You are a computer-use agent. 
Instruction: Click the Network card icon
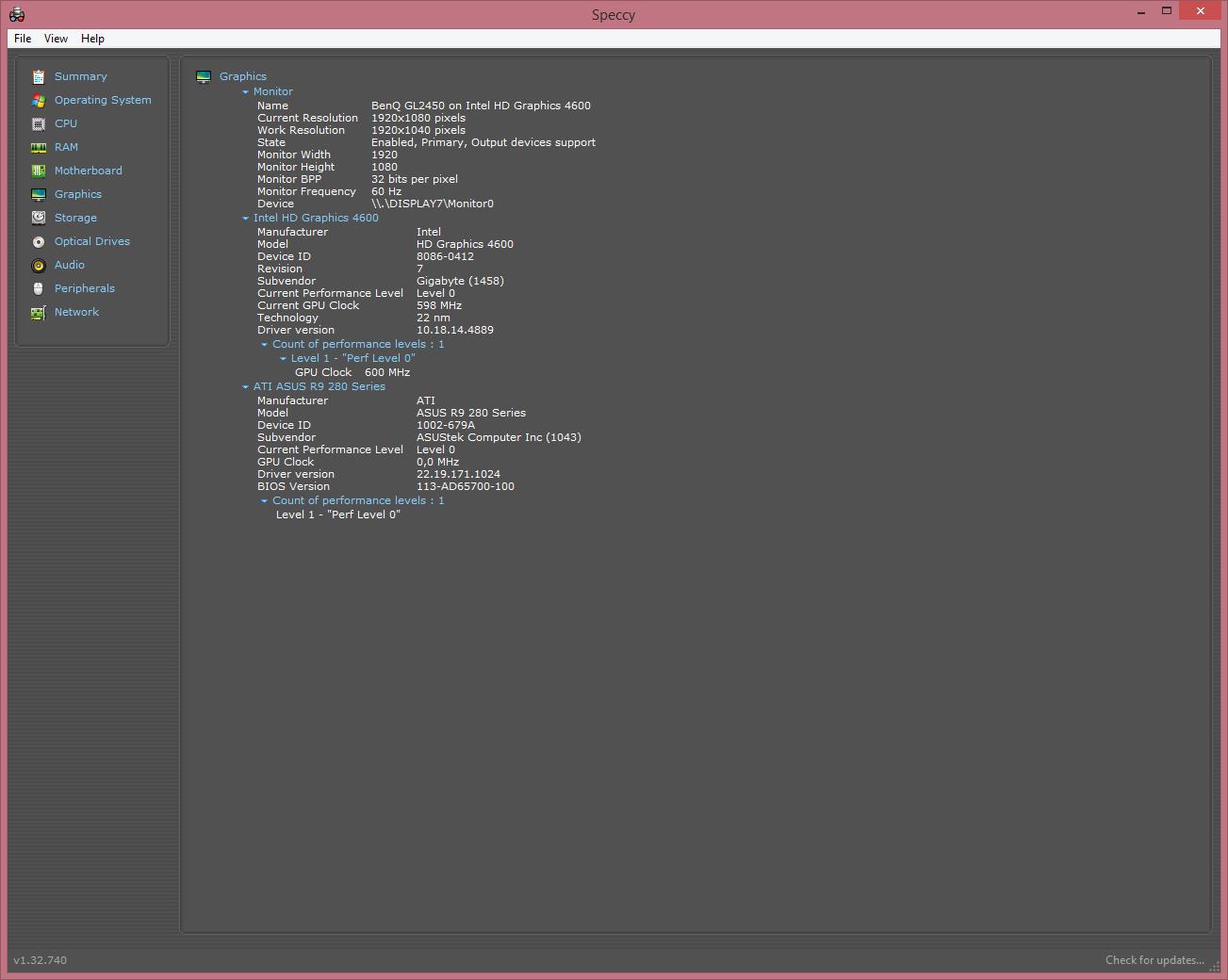click(x=38, y=312)
